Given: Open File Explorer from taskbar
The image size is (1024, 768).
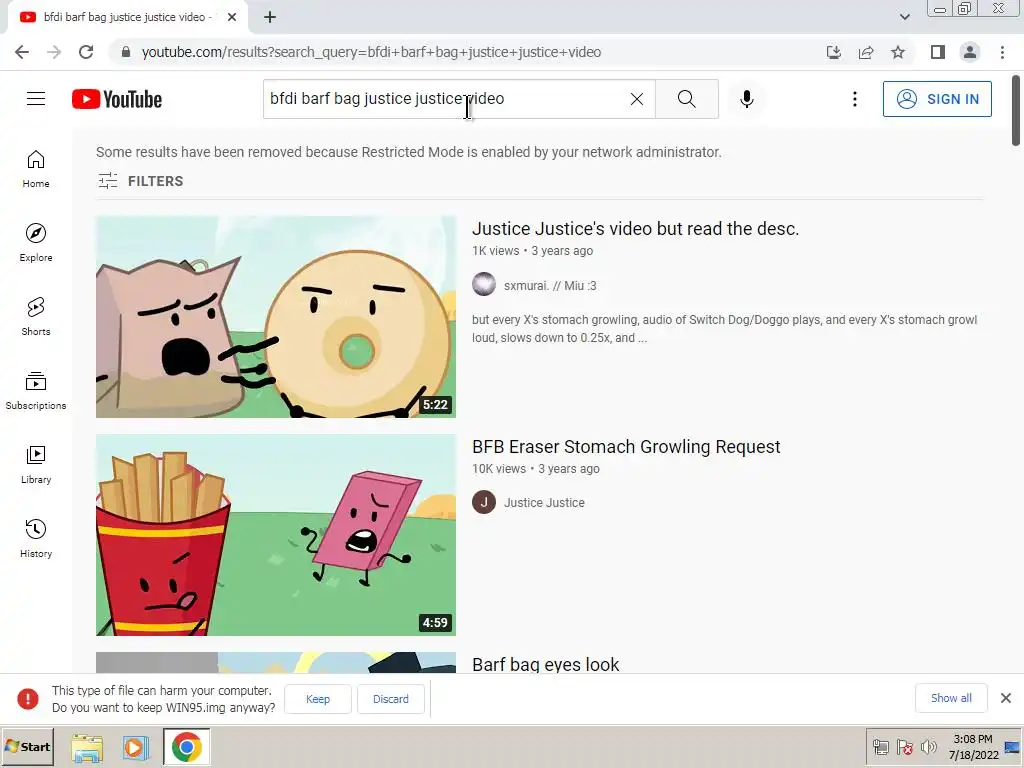Looking at the screenshot, I should 87,747.
